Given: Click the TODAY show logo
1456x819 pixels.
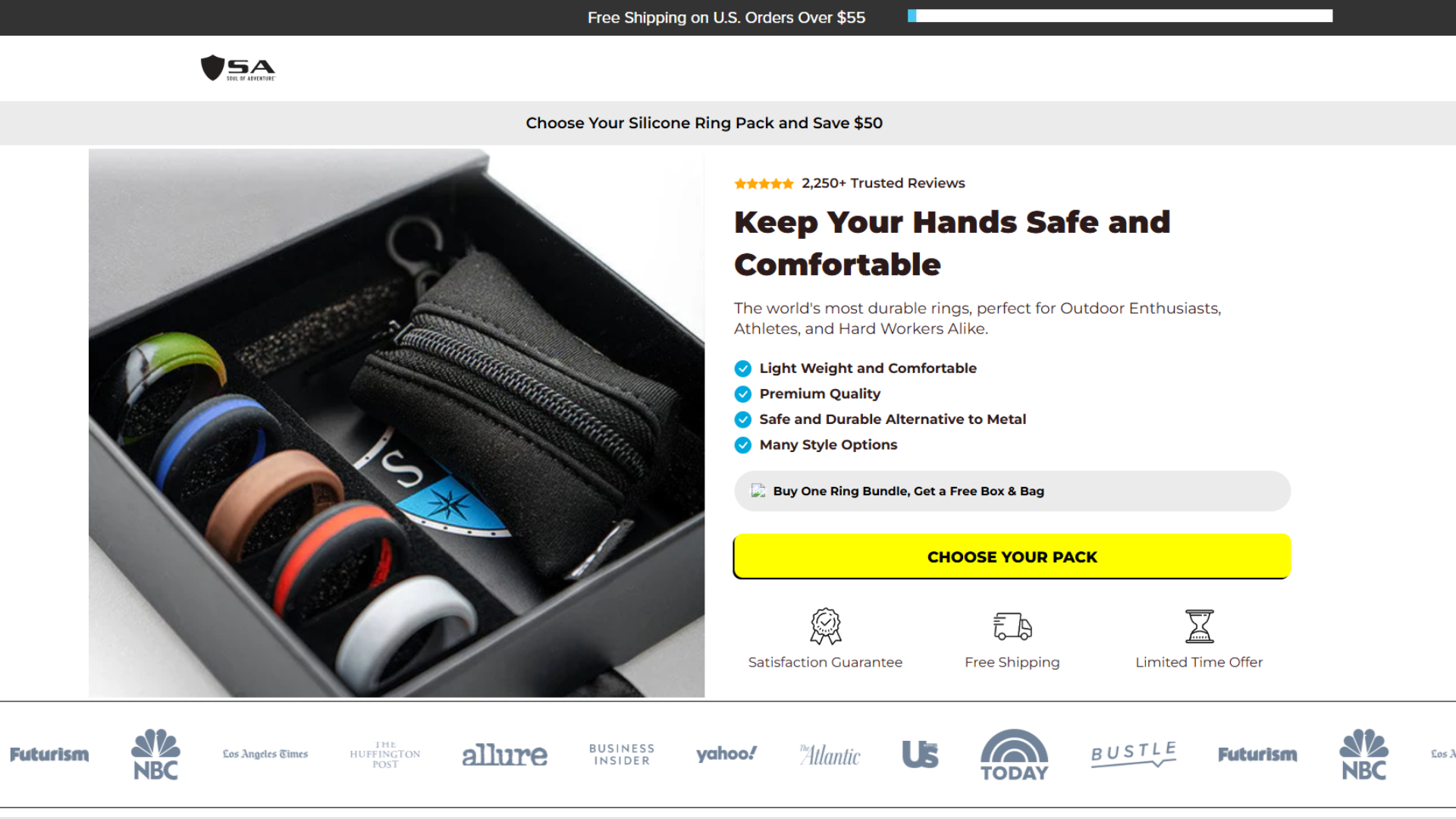Looking at the screenshot, I should click(x=1014, y=755).
